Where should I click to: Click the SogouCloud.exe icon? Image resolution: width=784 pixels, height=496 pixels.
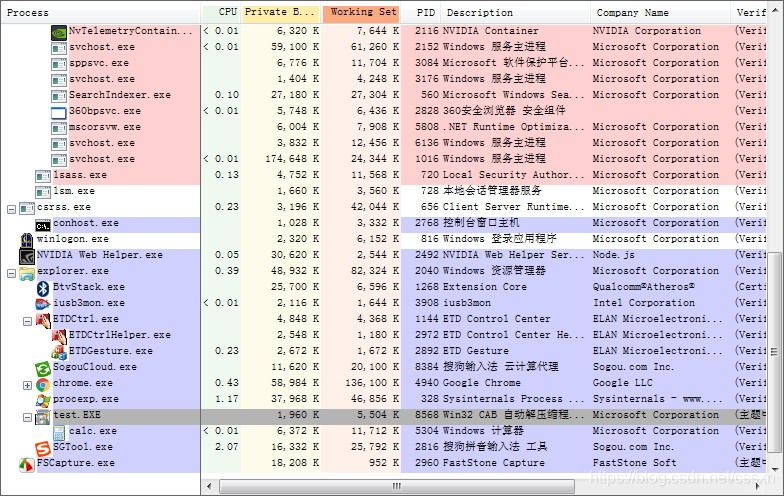point(43,369)
